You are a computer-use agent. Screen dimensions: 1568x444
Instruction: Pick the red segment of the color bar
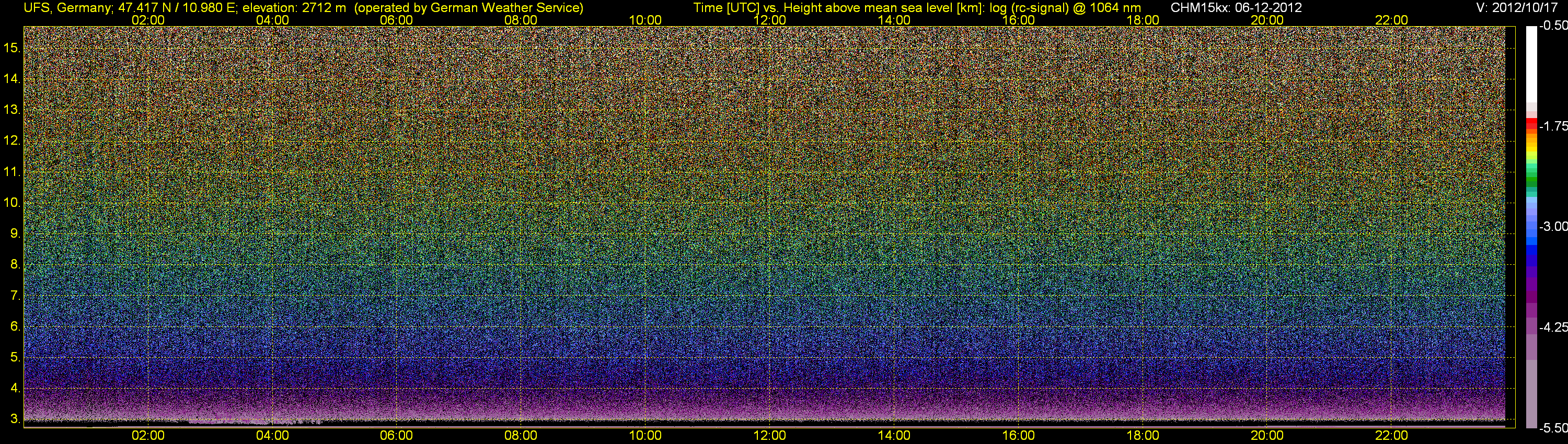(x=1531, y=123)
